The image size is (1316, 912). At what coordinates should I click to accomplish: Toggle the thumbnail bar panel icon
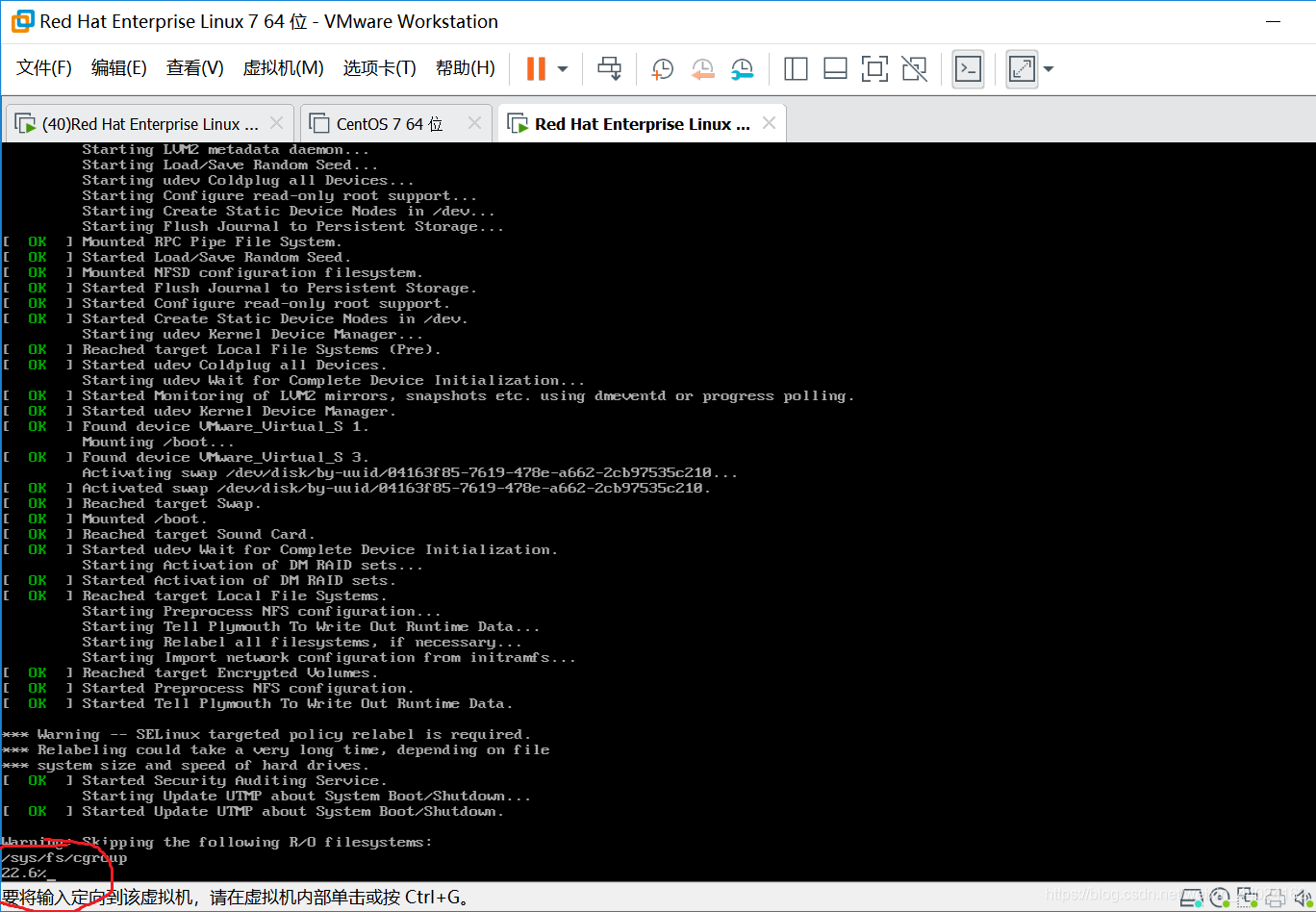[x=835, y=68]
